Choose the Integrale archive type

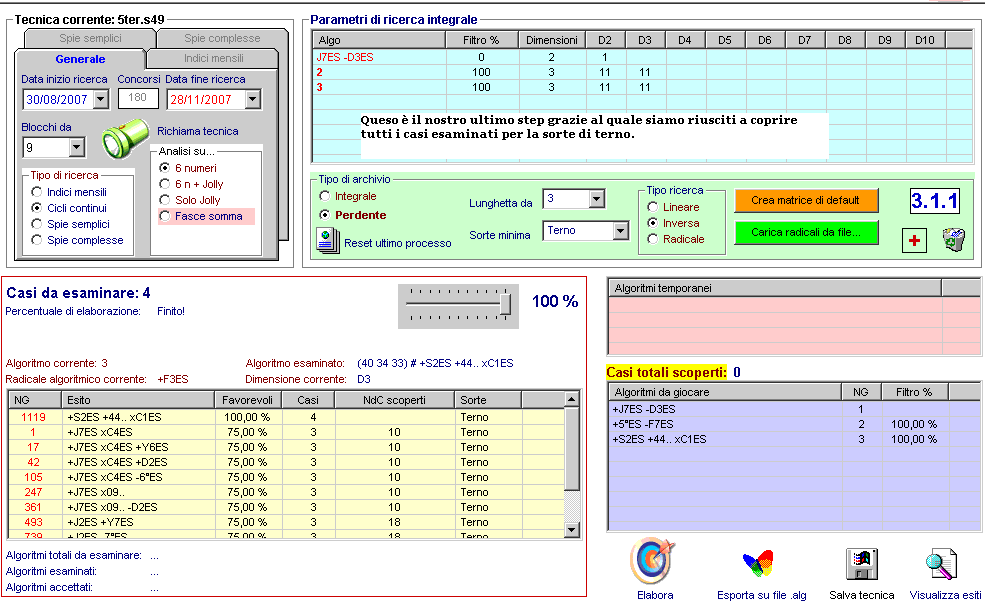click(325, 196)
